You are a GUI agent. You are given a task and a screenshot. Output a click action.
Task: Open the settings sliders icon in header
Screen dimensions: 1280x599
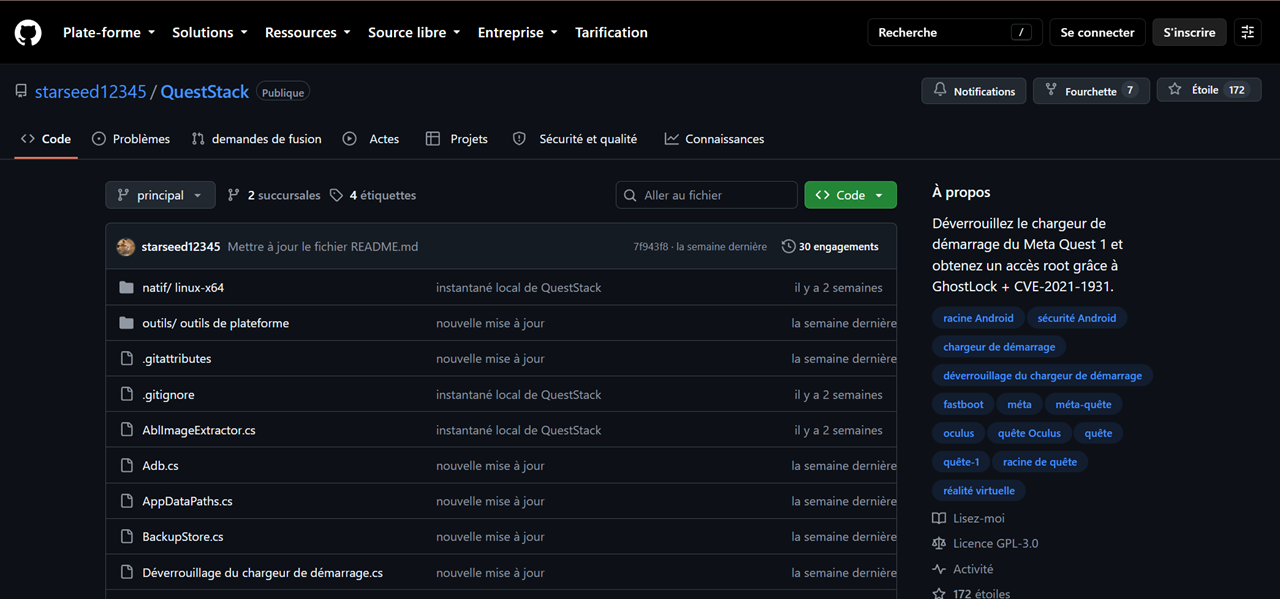(1248, 32)
